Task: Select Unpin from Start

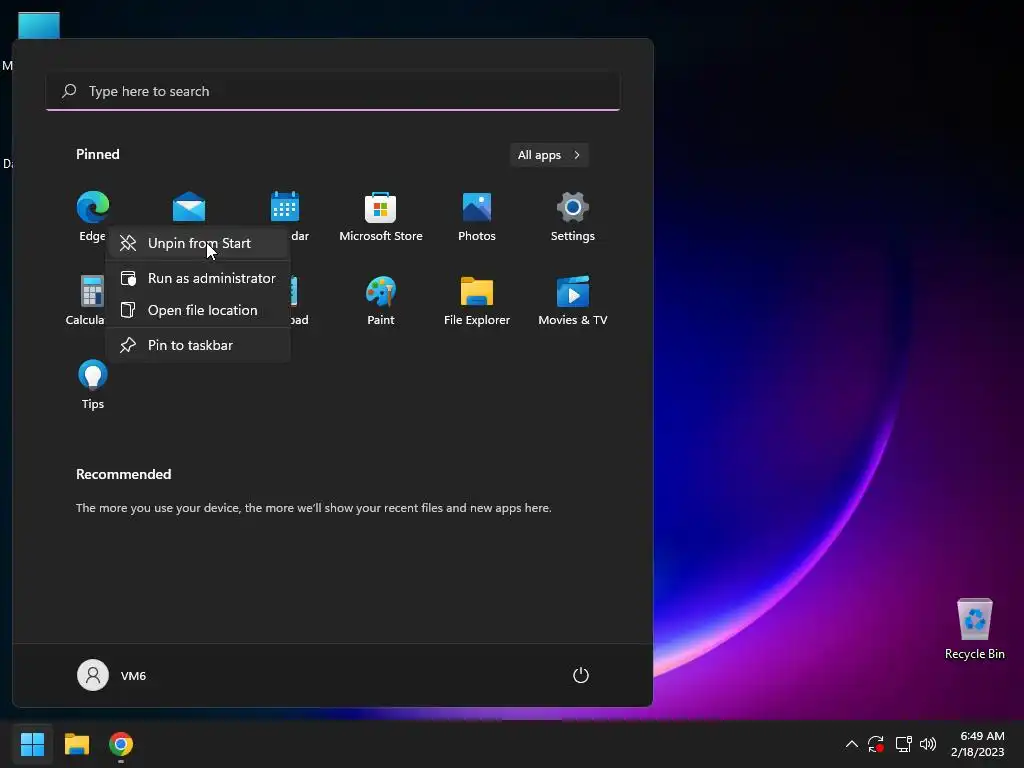Action: pyautogui.click(x=198, y=243)
